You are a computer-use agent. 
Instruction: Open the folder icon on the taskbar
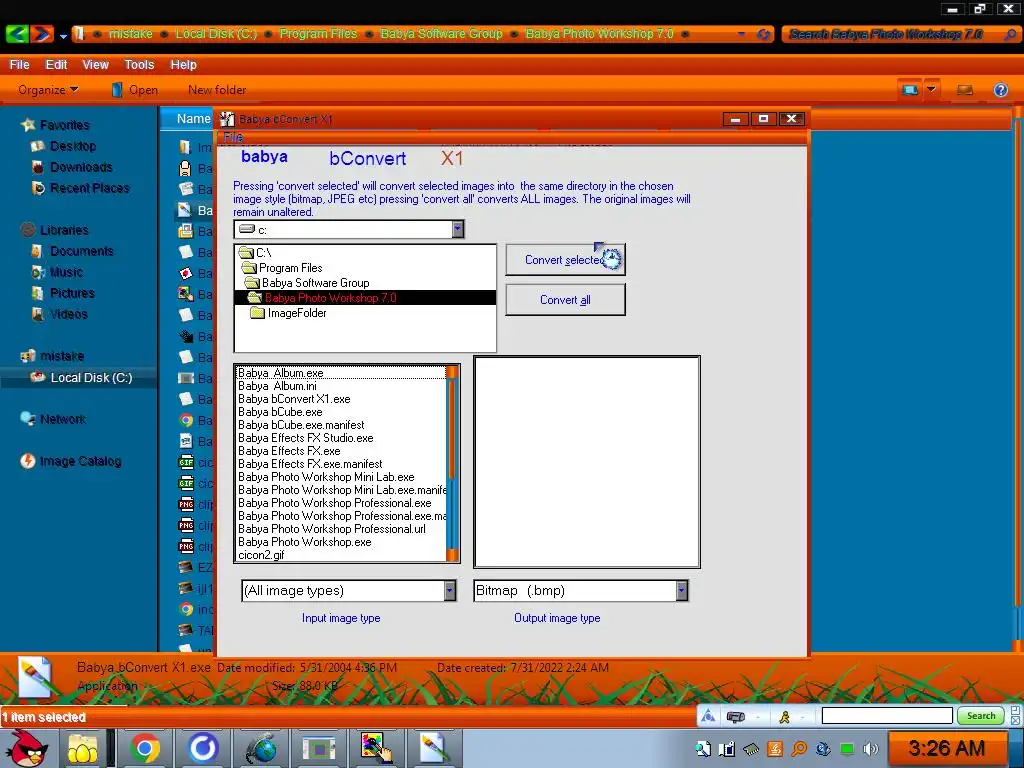[x=82, y=748]
